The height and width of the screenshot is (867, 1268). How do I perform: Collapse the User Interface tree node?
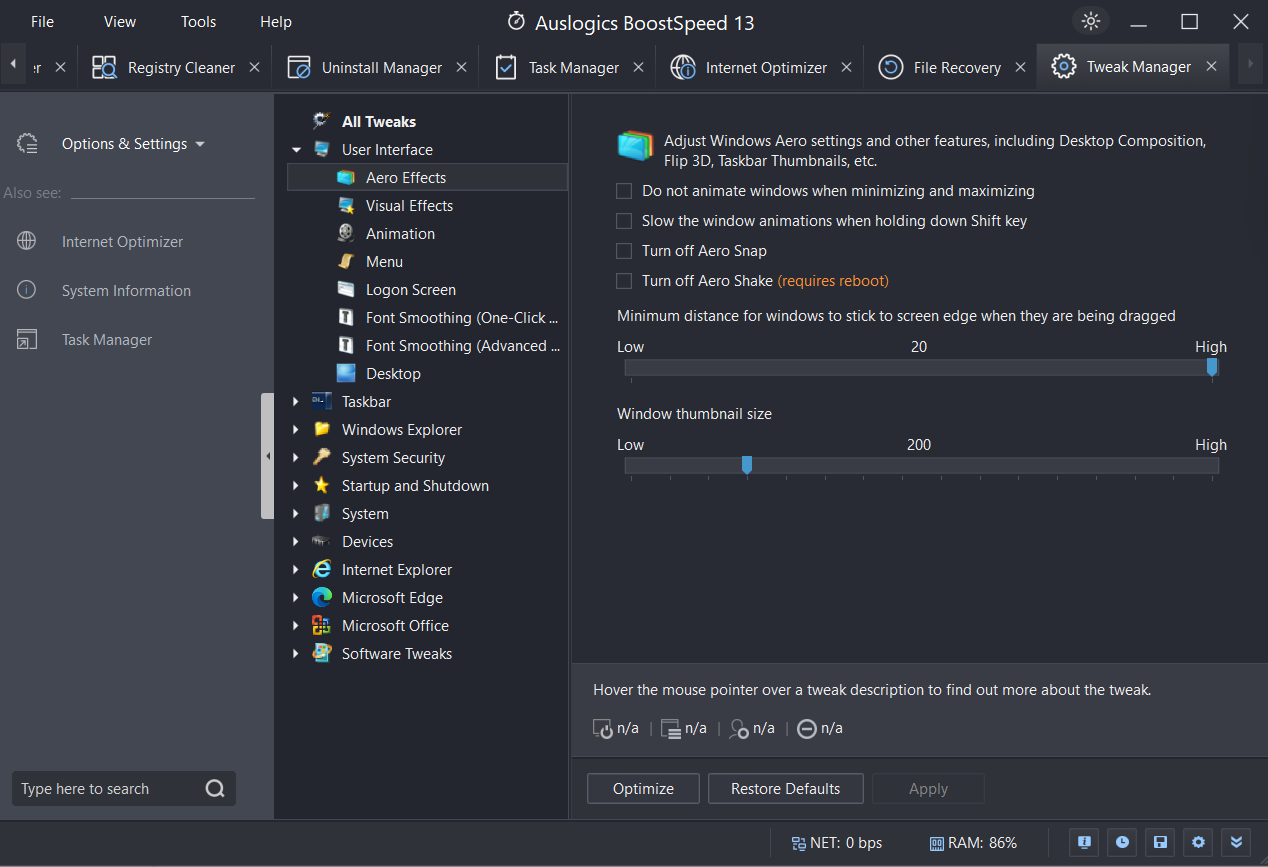pos(296,150)
